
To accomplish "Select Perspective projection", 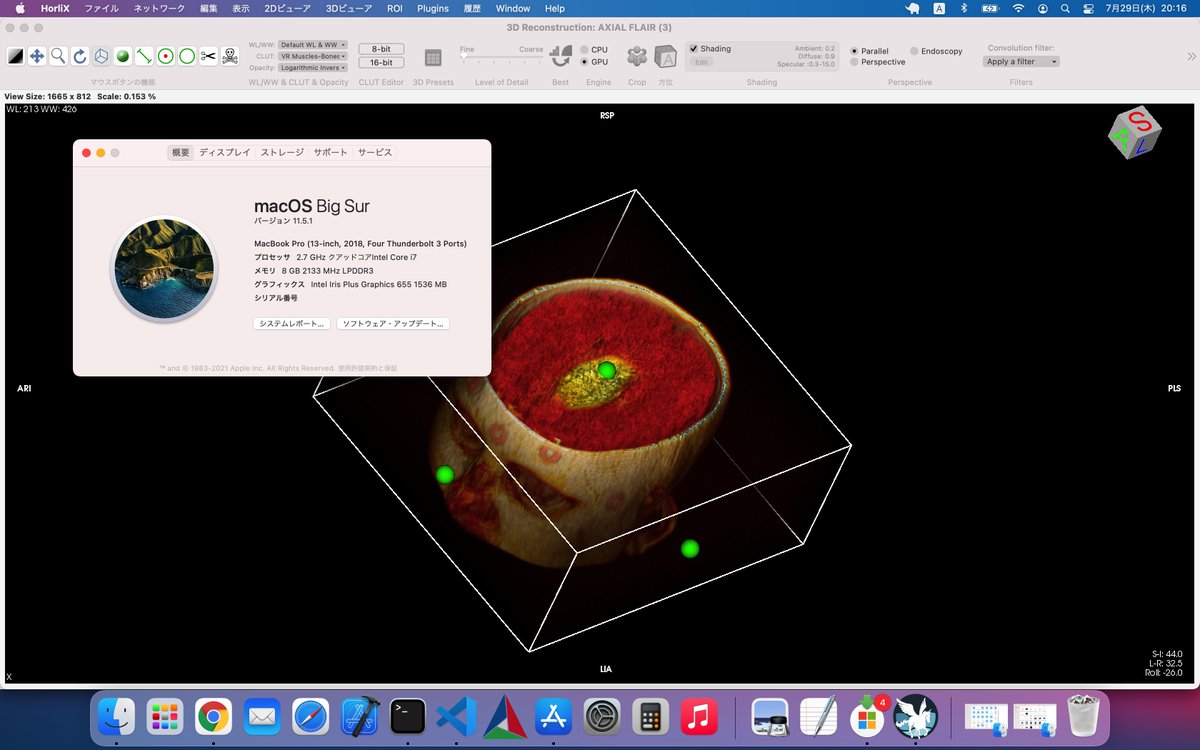I will tap(854, 62).
